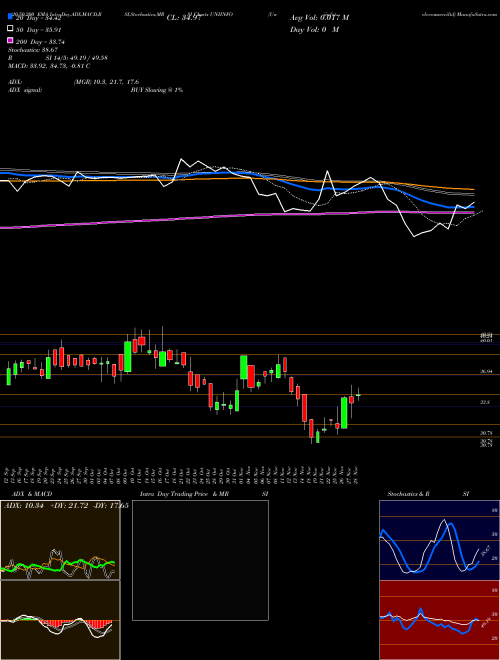Image resolution: width=500 pixels, height=660 pixels.
Task: Click the Day Vol reading
Action: coord(314,30)
